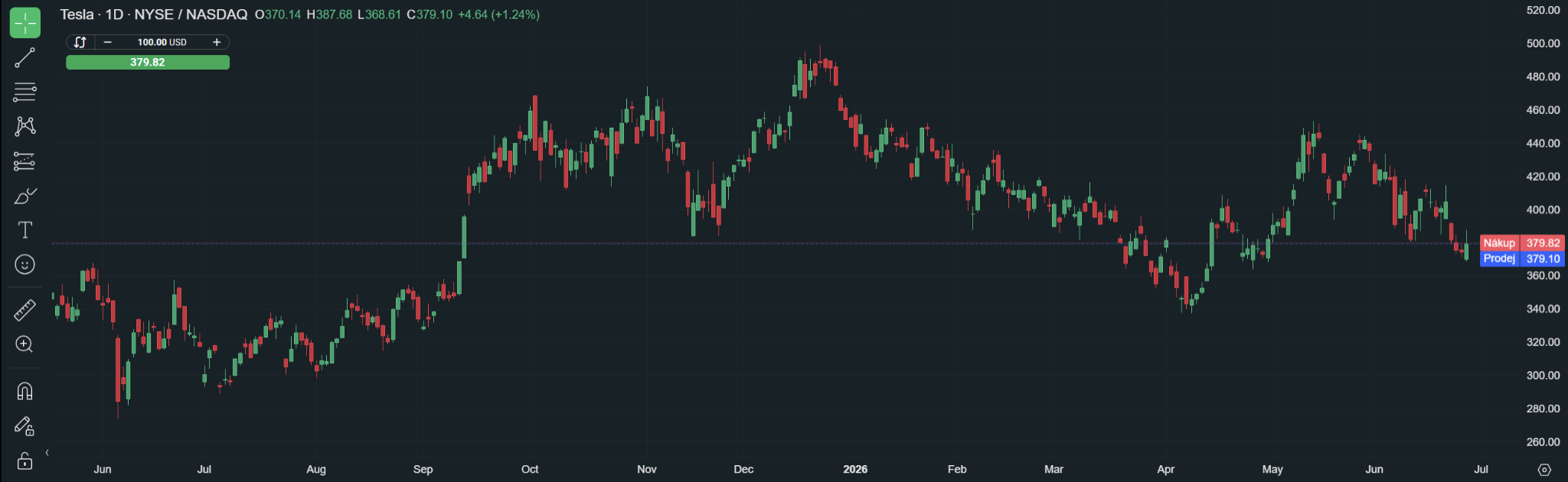
Task: Open chart settings gear icon
Action: click(x=1544, y=470)
